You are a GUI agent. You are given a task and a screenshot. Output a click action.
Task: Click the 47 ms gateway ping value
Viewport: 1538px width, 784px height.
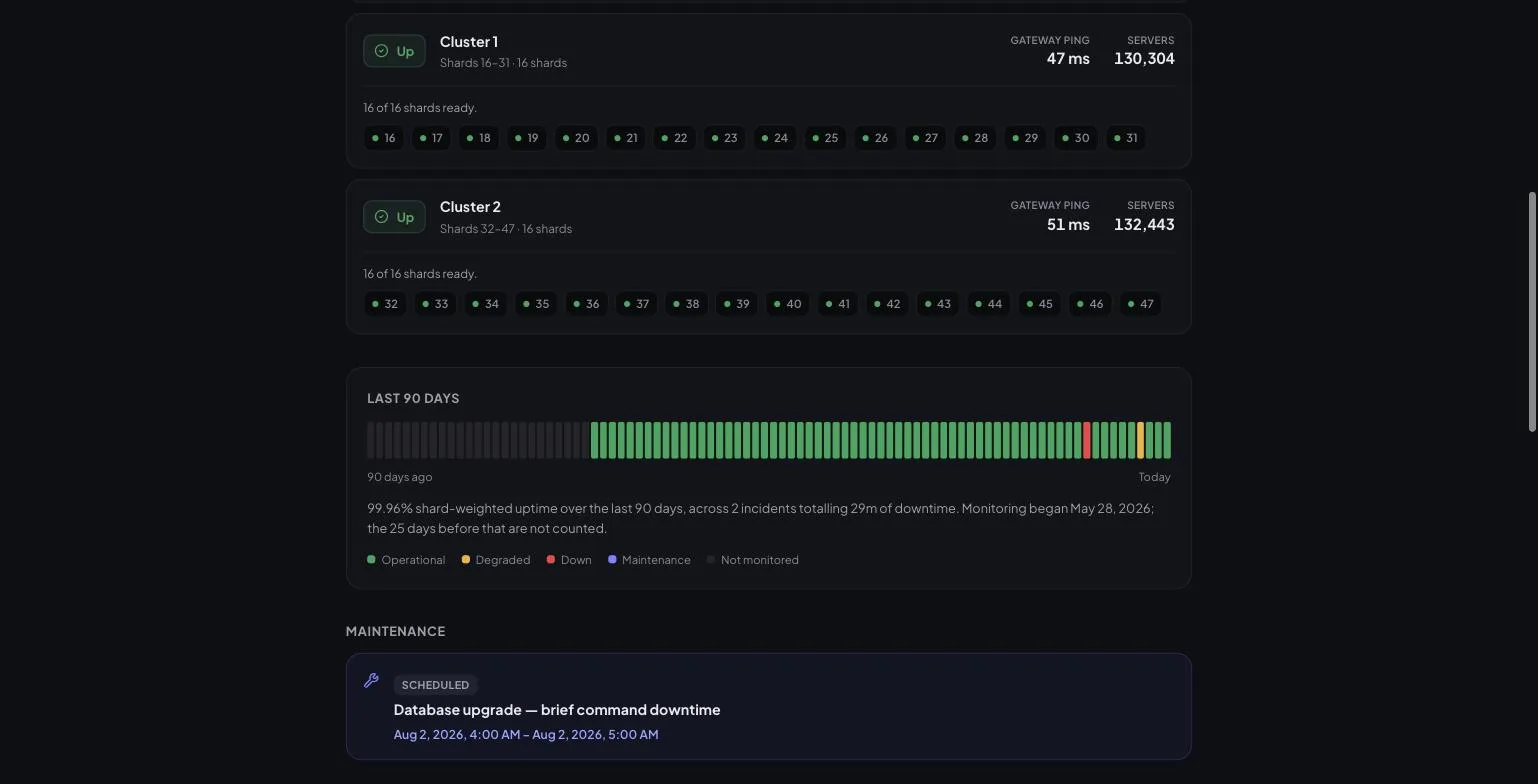1068,59
